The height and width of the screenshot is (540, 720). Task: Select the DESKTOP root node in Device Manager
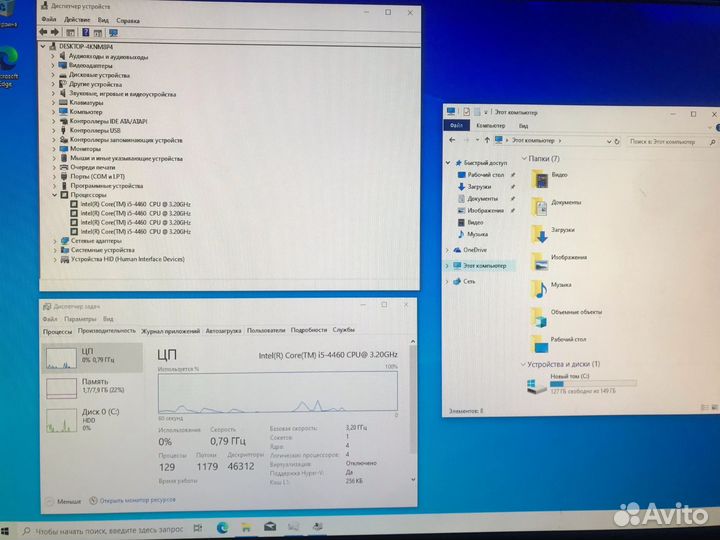[x=85, y=46]
